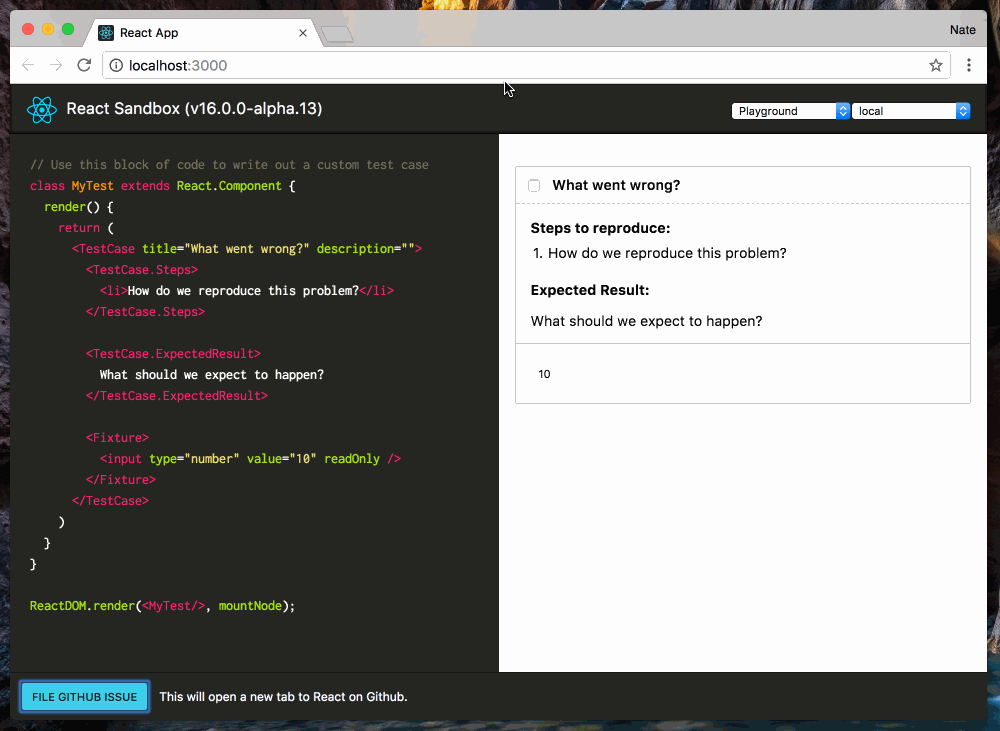This screenshot has height=731, width=1000.
Task: Open the local version dropdown
Action: point(911,111)
